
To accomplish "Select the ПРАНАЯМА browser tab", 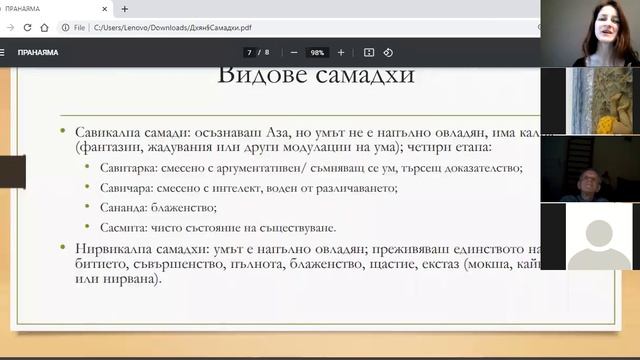I will (x=56, y=9).
